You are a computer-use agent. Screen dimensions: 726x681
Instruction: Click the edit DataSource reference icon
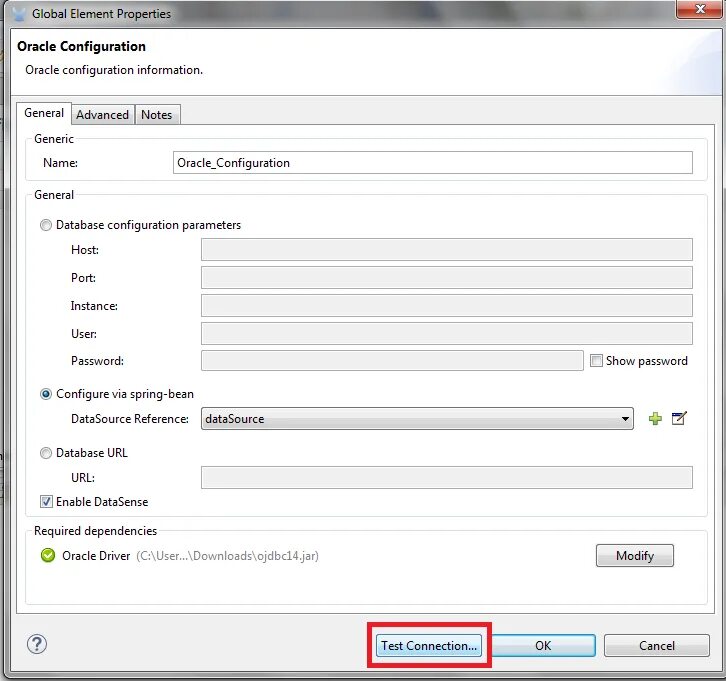point(679,419)
